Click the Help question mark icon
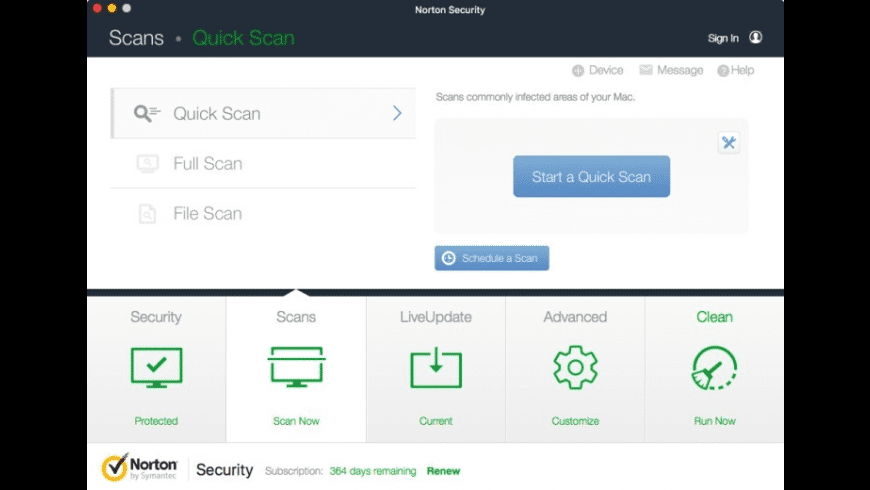 723,70
